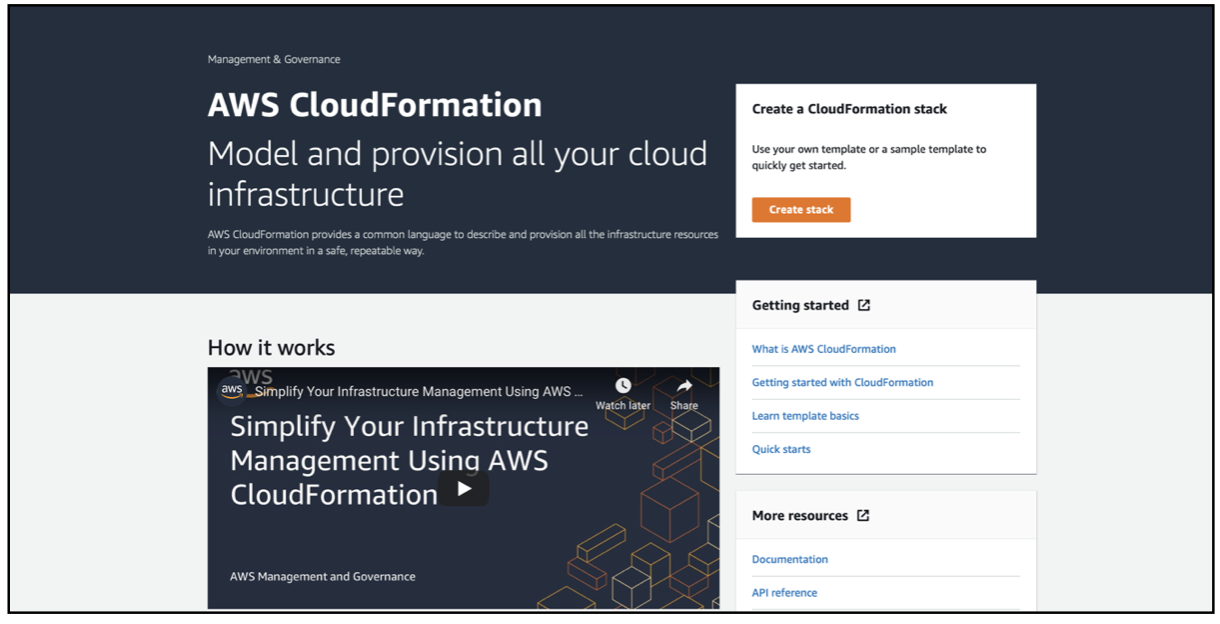
Task: Play the CloudFormation video
Action: pos(464,488)
